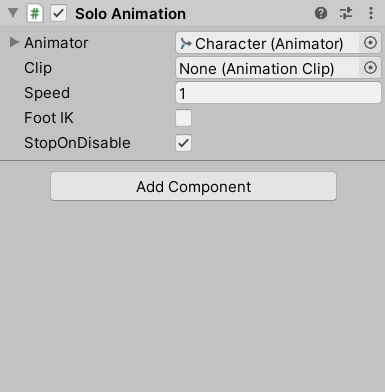Enable the Foot IK checkbox
This screenshot has height=392, width=385.
(x=183, y=118)
